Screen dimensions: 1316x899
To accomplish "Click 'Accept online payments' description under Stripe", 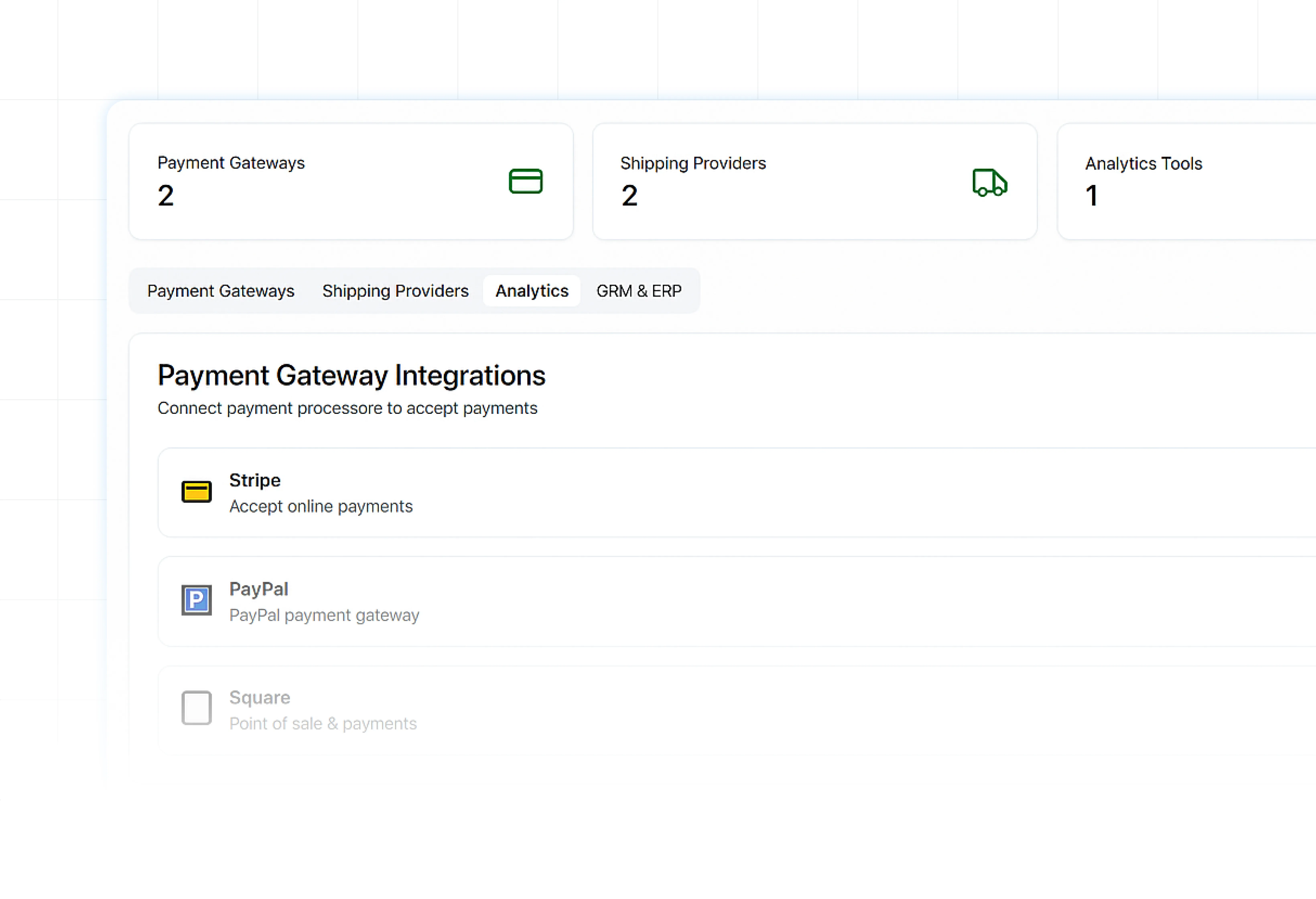I will (x=321, y=506).
